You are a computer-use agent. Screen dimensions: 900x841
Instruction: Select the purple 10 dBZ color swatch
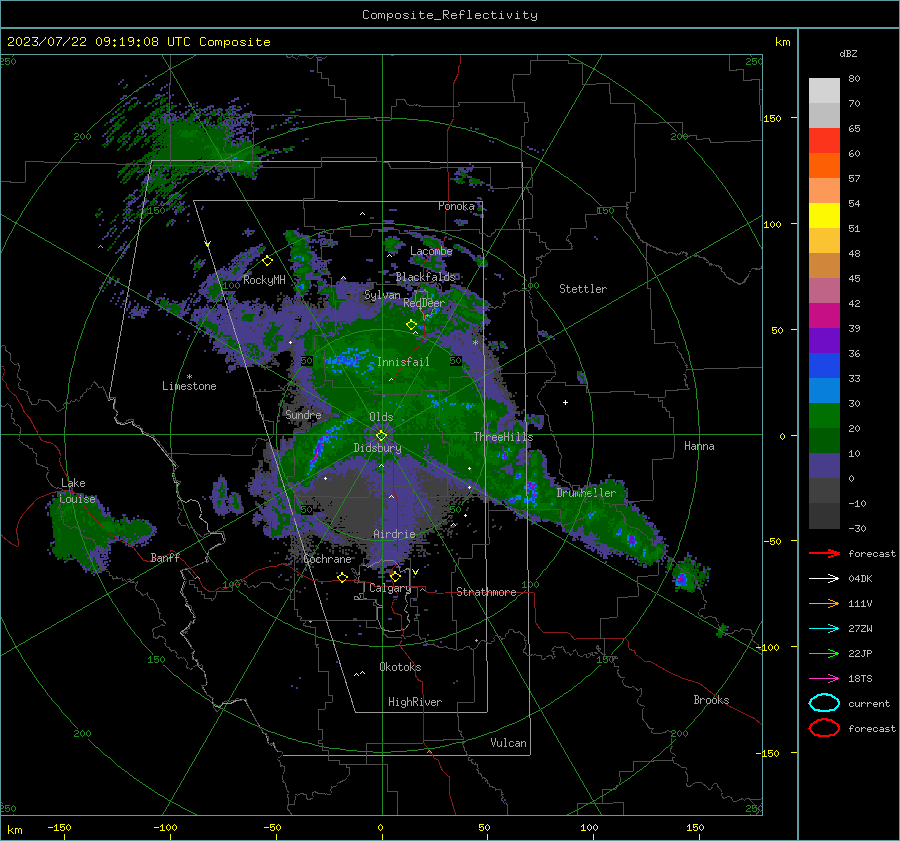coord(824,465)
